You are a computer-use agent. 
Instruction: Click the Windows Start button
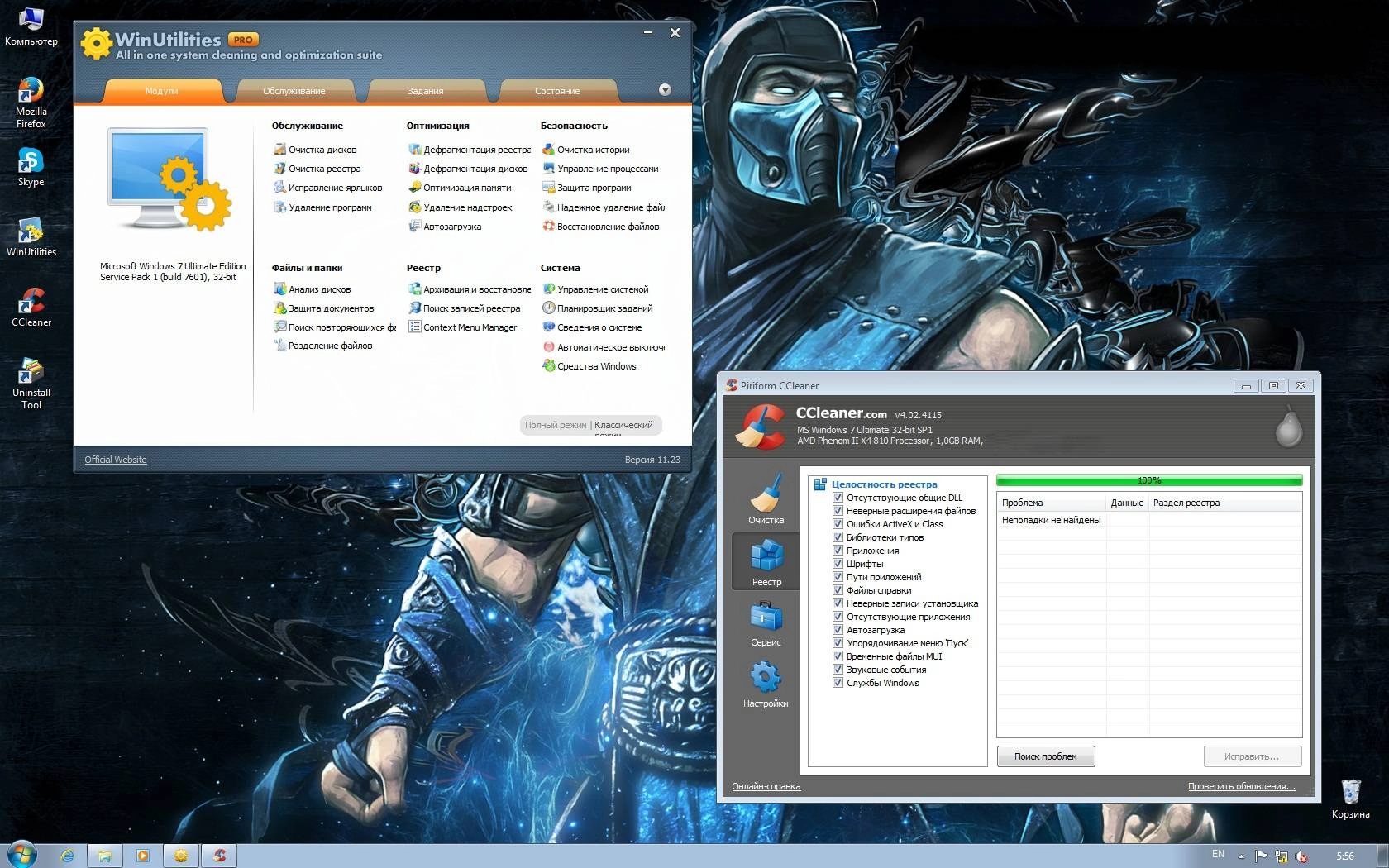(21, 855)
